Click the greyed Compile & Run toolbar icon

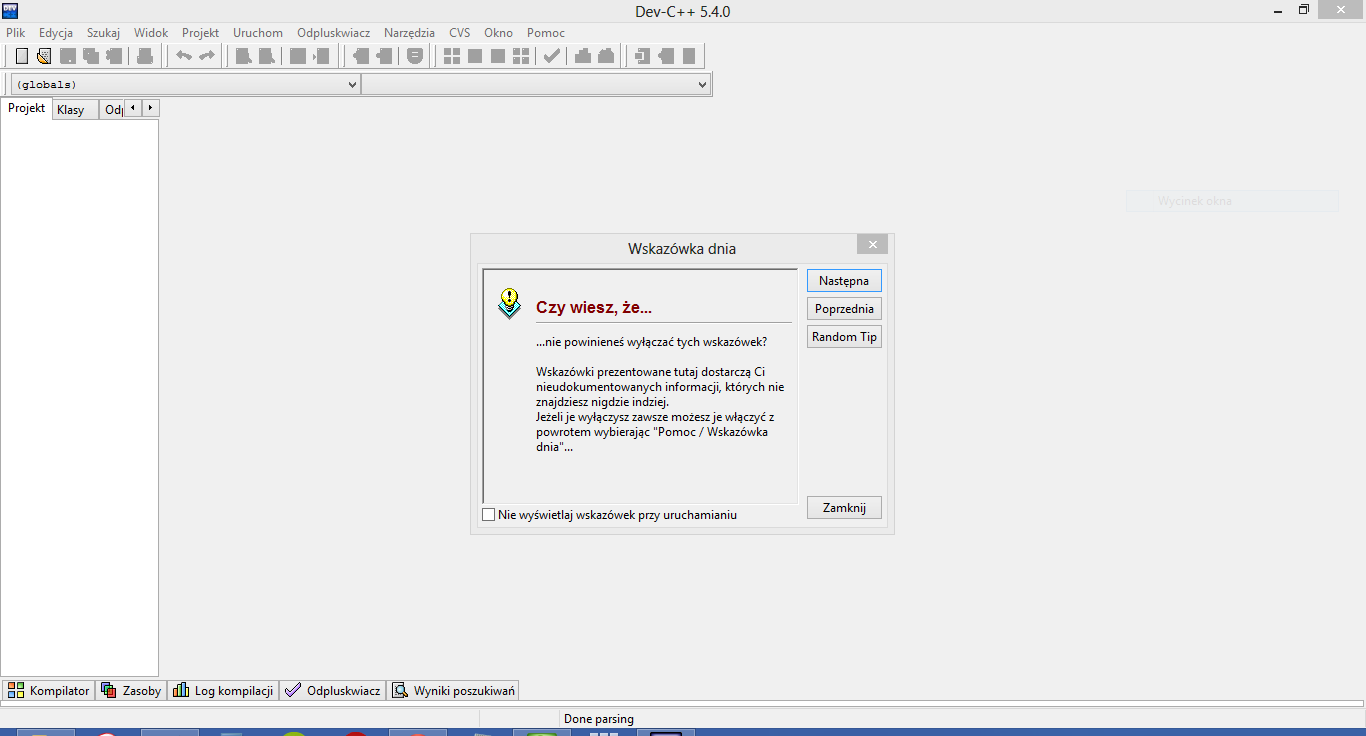pos(498,56)
